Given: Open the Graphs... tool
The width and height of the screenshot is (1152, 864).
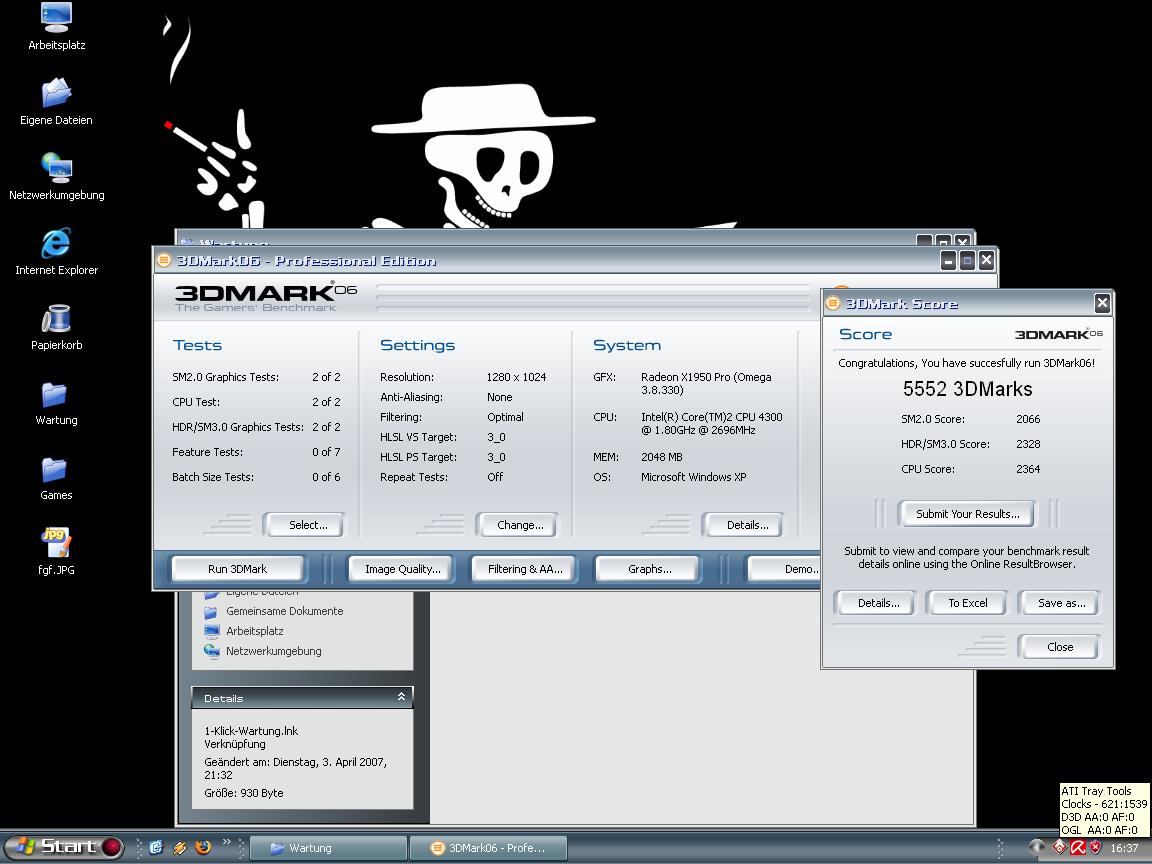Looking at the screenshot, I should point(649,569).
